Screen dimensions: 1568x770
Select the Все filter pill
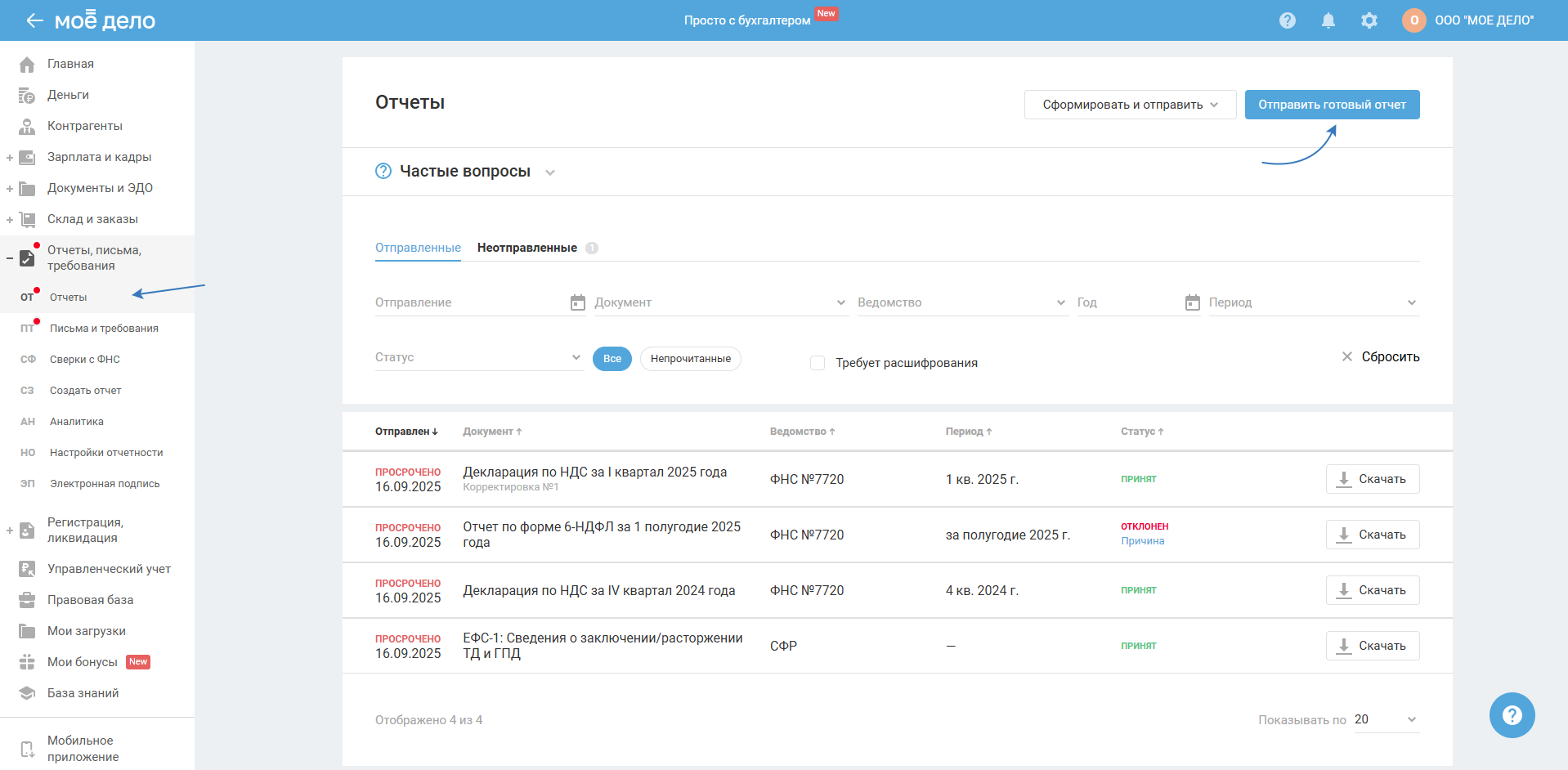pyautogui.click(x=612, y=359)
